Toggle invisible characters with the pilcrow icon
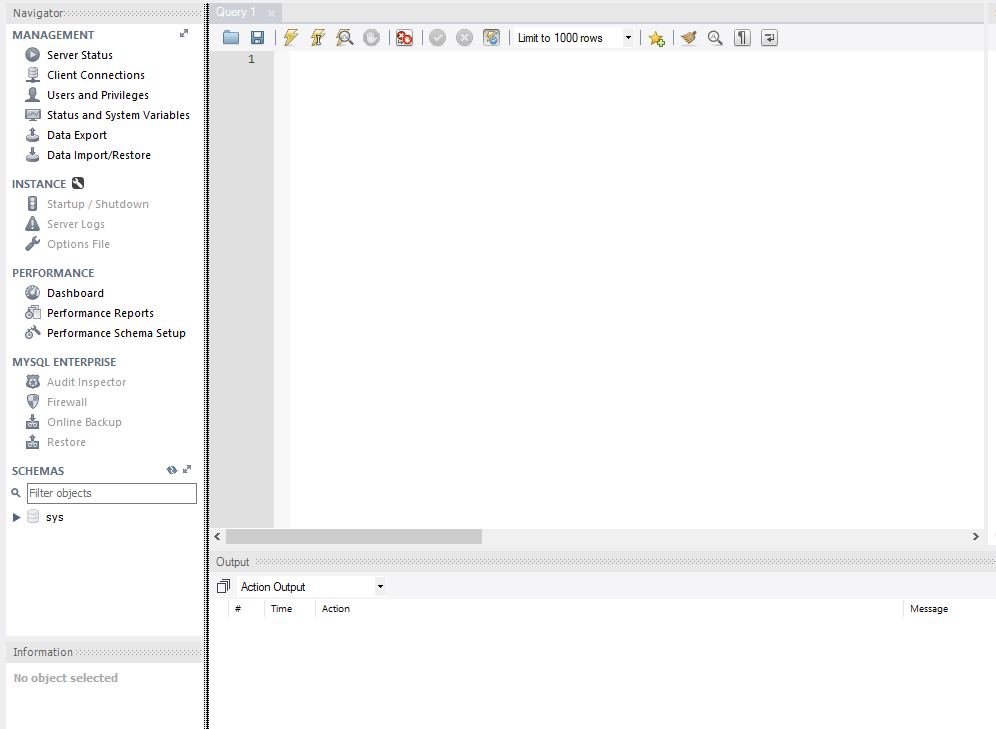Viewport: 996px width, 729px height. [740, 37]
